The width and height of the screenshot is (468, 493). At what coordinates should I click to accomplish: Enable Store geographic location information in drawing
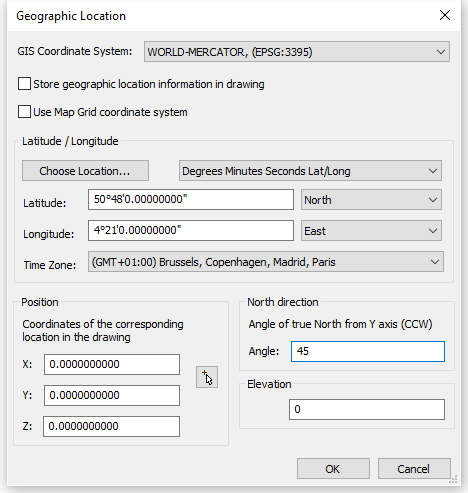coord(24,84)
